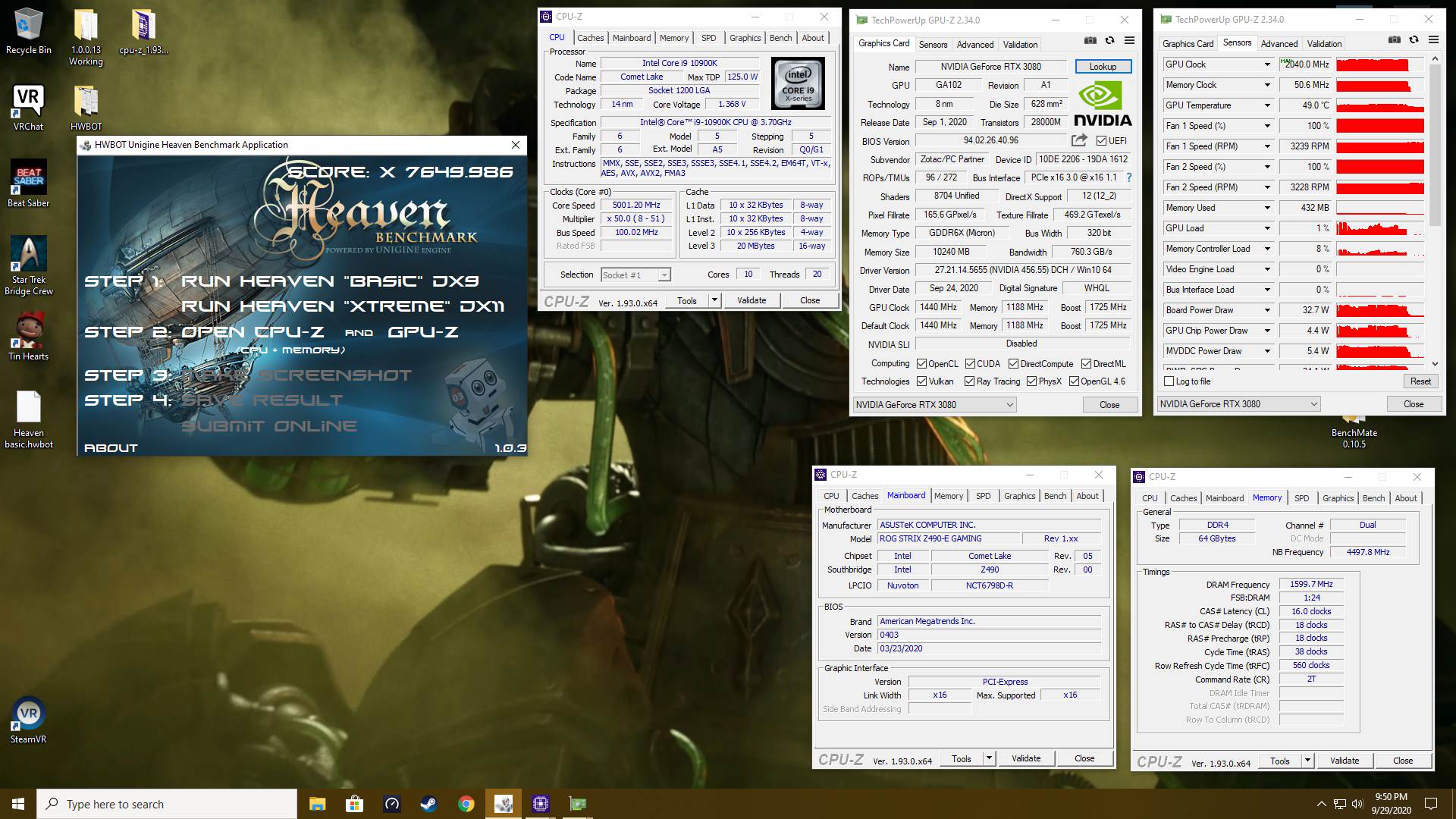Click CPU-Z taskbar icon
The height and width of the screenshot is (819, 1456).
(540, 804)
